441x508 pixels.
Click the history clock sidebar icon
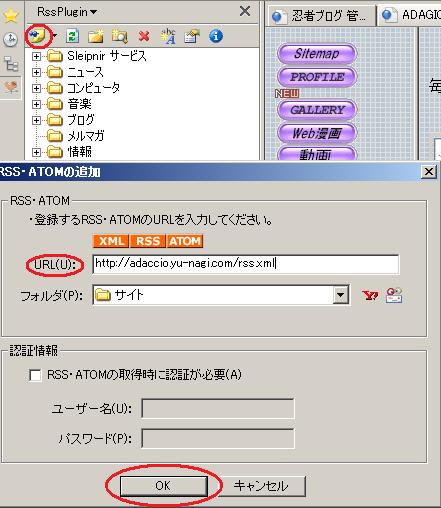click(x=11, y=39)
